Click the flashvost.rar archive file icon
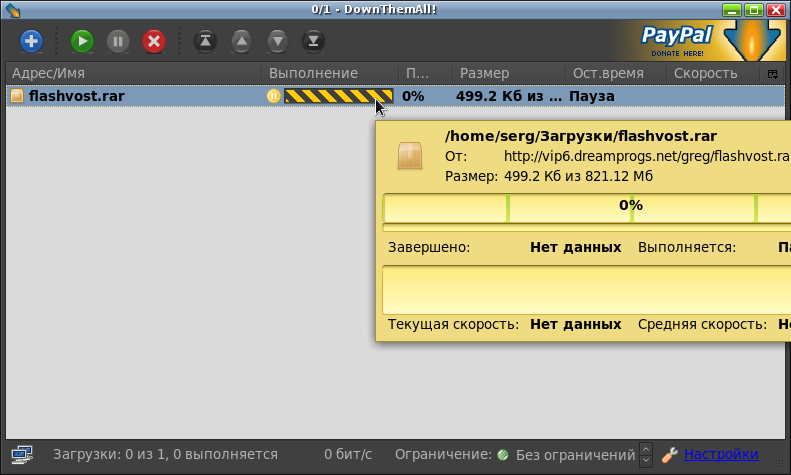791x475 pixels. point(17,96)
